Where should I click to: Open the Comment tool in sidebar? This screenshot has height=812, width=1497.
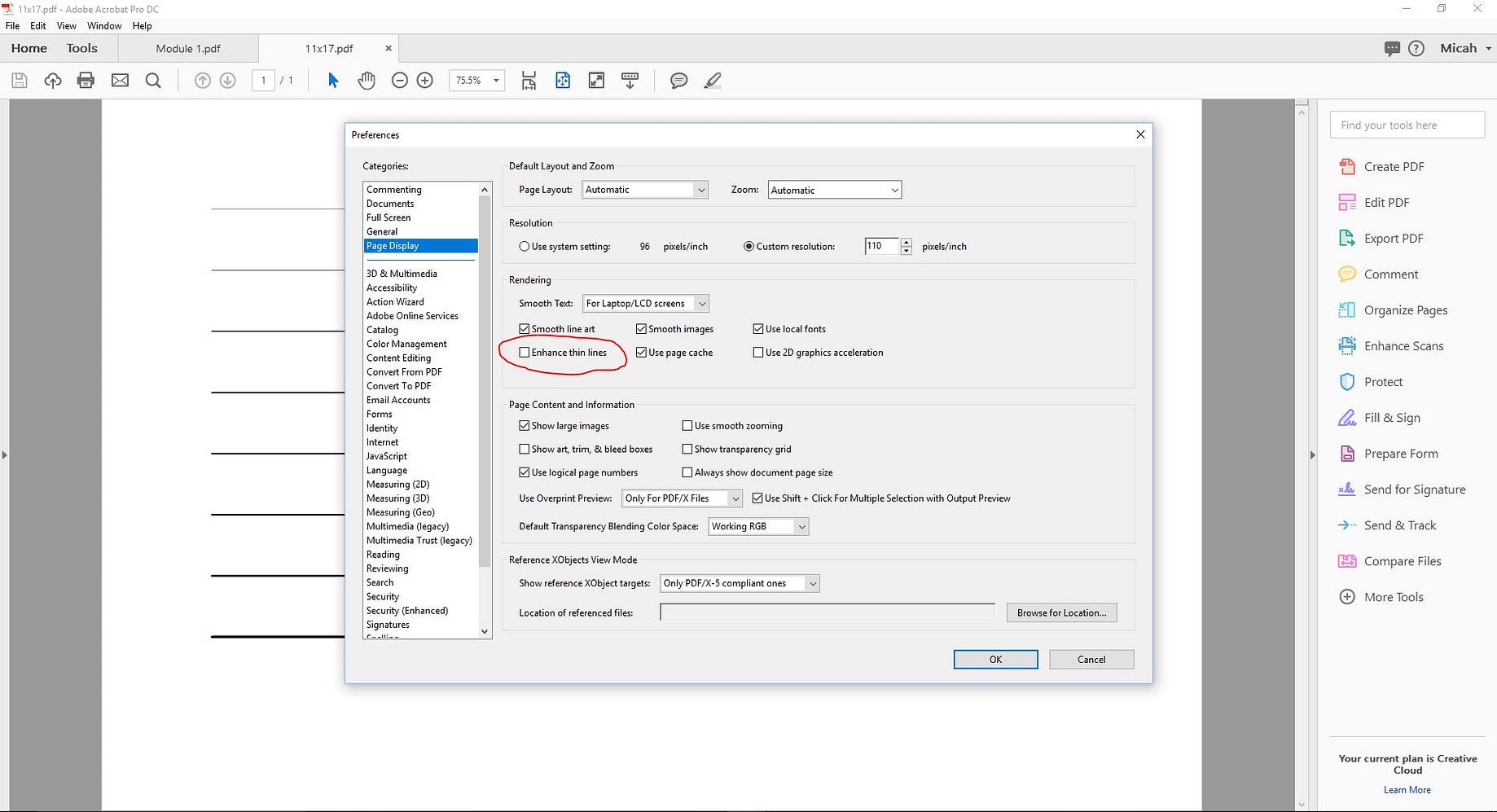1378,274
